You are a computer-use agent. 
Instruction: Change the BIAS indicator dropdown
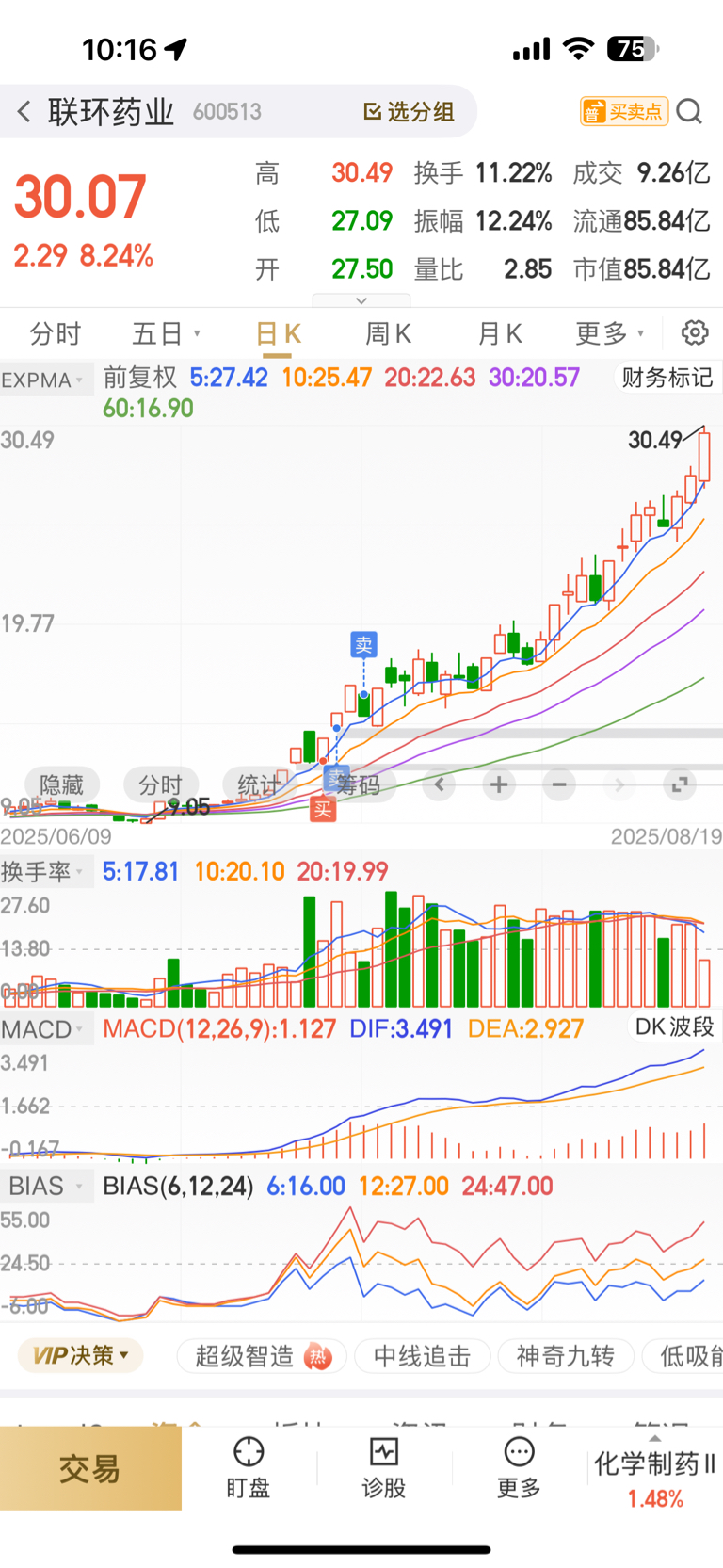tap(45, 1186)
